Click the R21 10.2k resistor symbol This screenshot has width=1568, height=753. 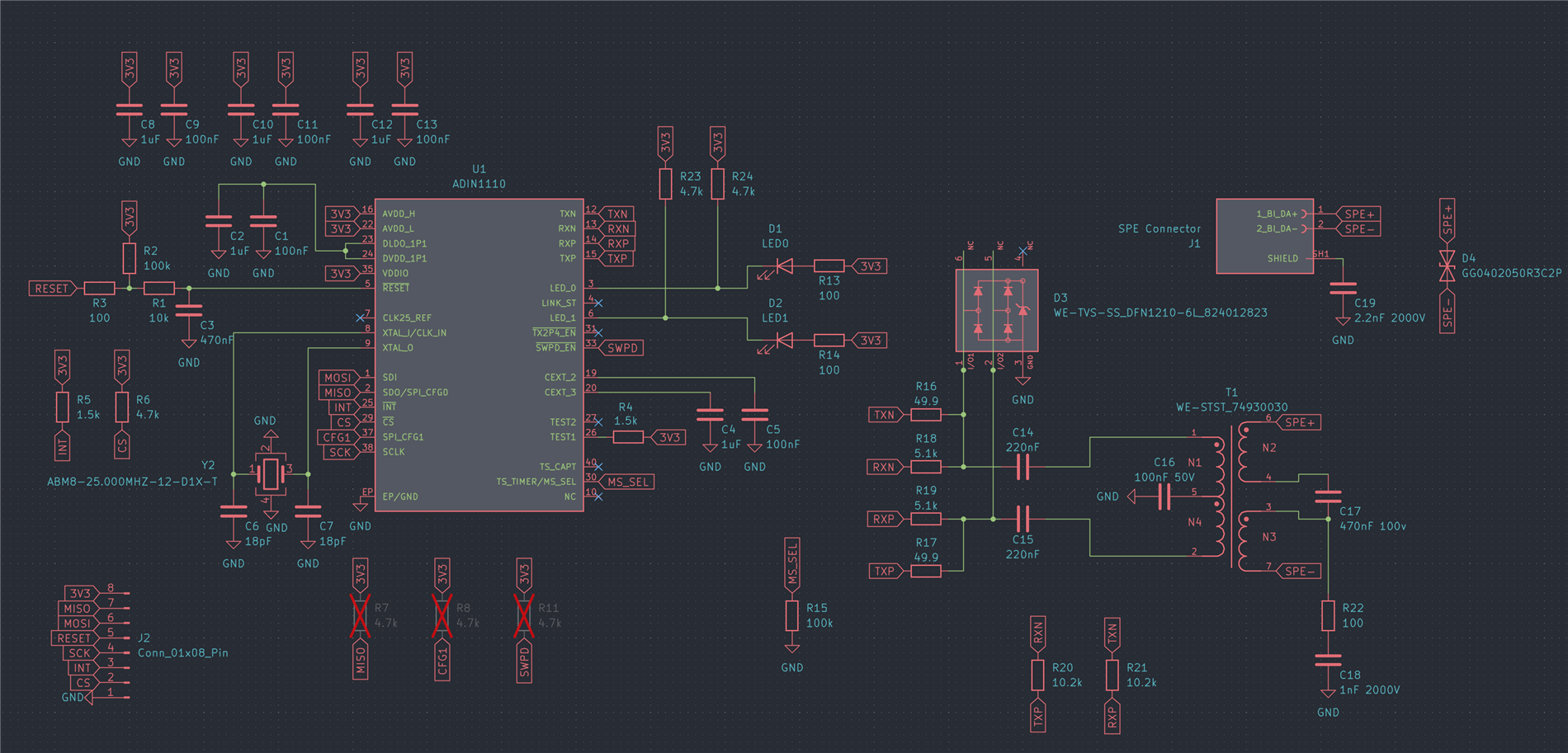(x=1112, y=675)
